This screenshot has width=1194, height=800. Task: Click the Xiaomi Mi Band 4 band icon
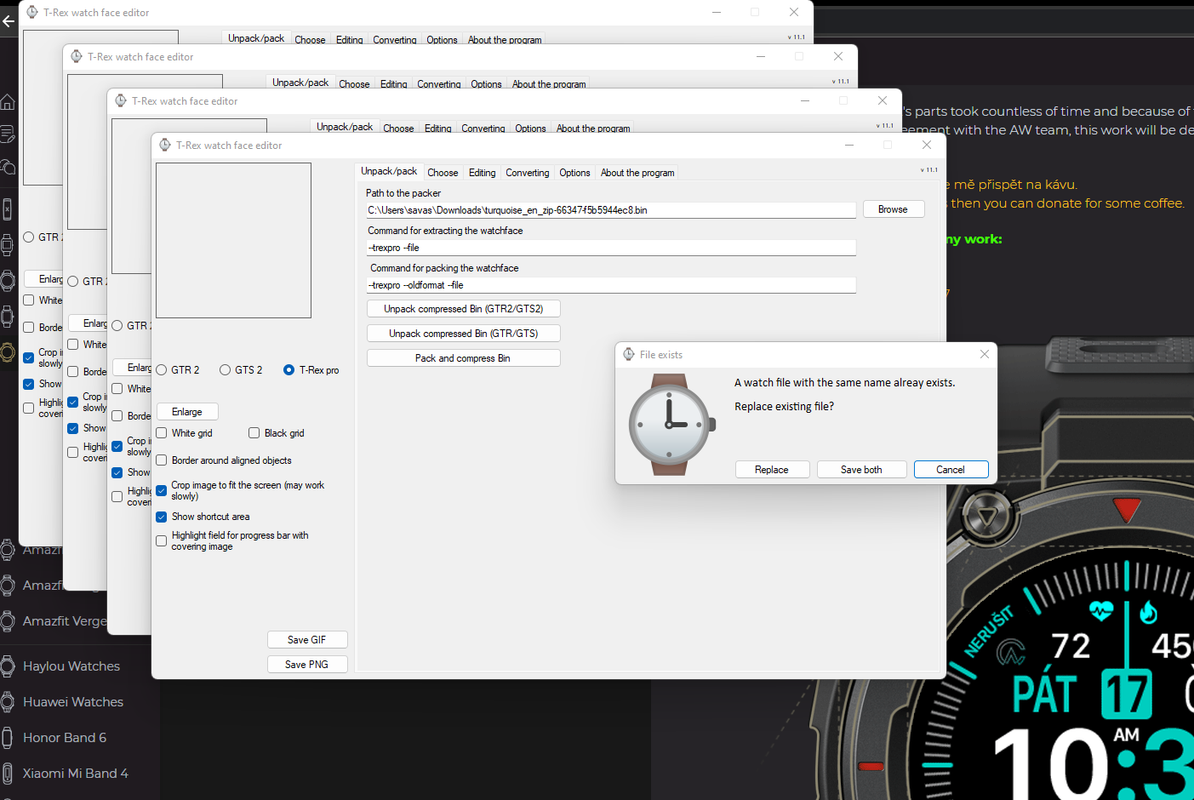(8, 773)
